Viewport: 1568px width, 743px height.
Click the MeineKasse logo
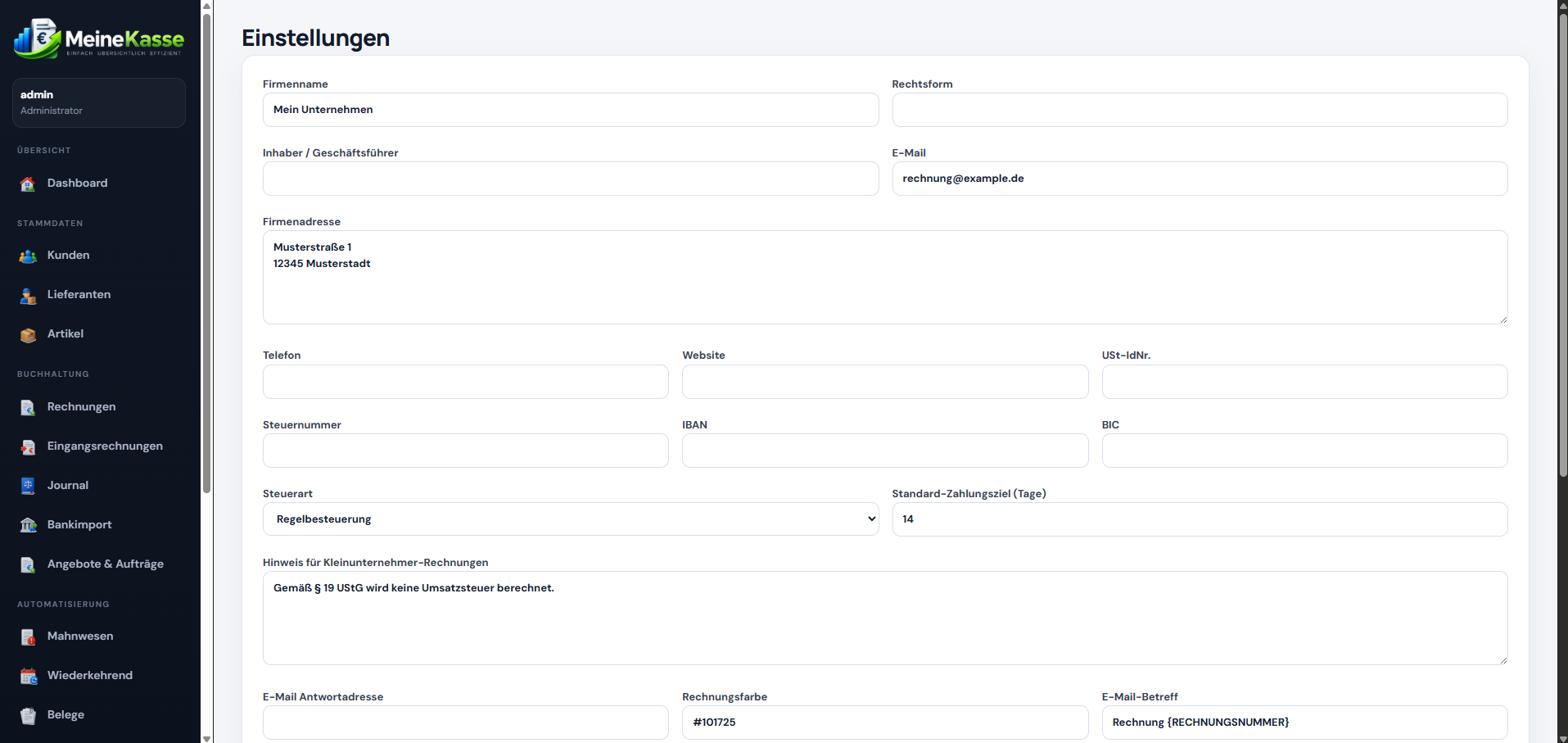(99, 39)
